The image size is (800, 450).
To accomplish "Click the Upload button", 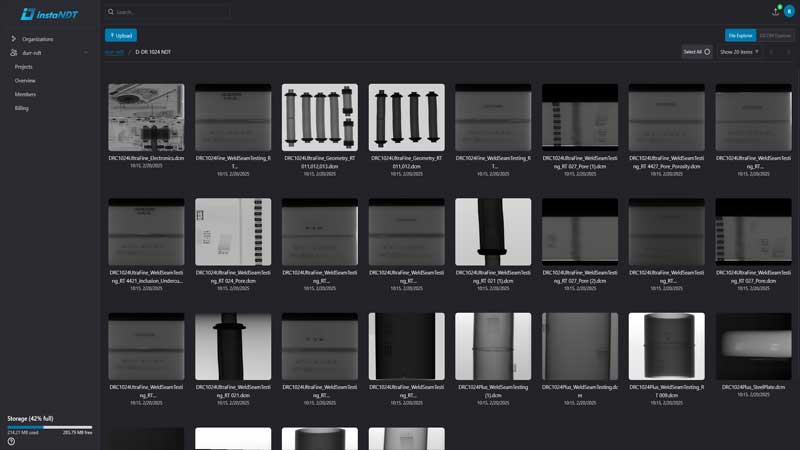I will [121, 35].
